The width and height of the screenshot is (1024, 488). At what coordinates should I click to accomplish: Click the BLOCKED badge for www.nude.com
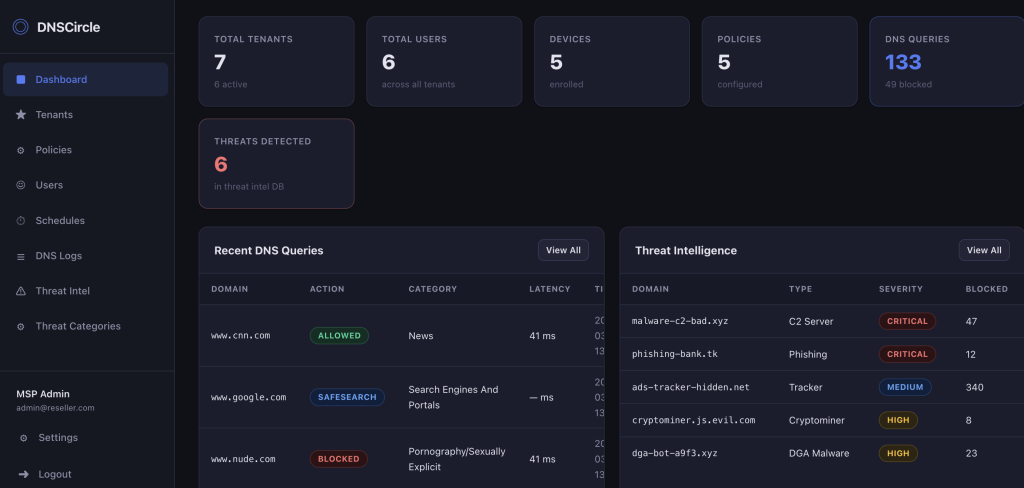pos(338,459)
